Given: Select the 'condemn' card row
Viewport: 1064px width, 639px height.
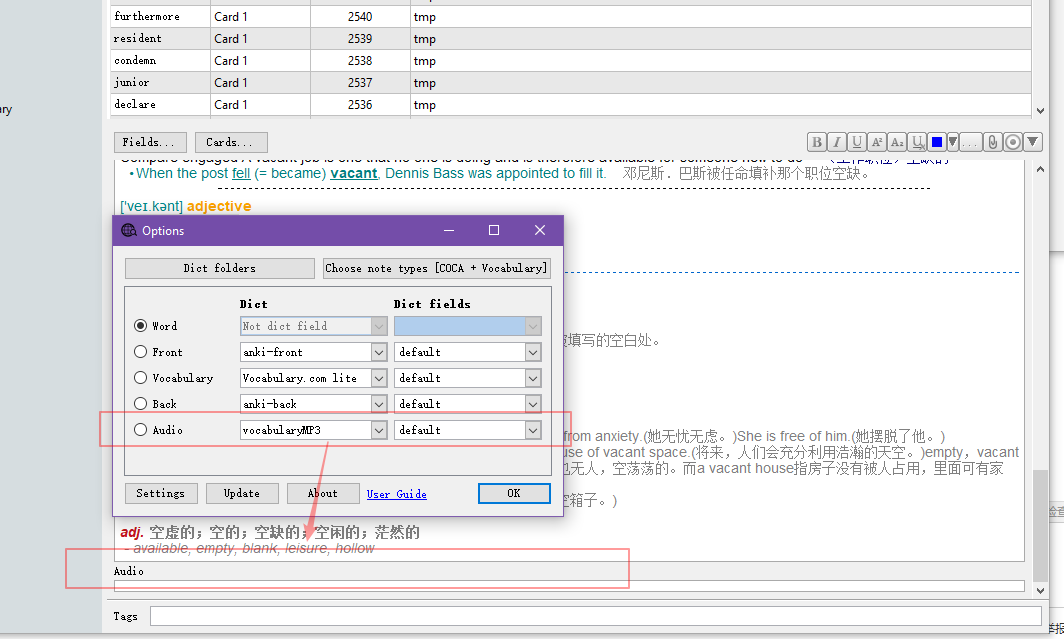Looking at the screenshot, I should 571,60.
